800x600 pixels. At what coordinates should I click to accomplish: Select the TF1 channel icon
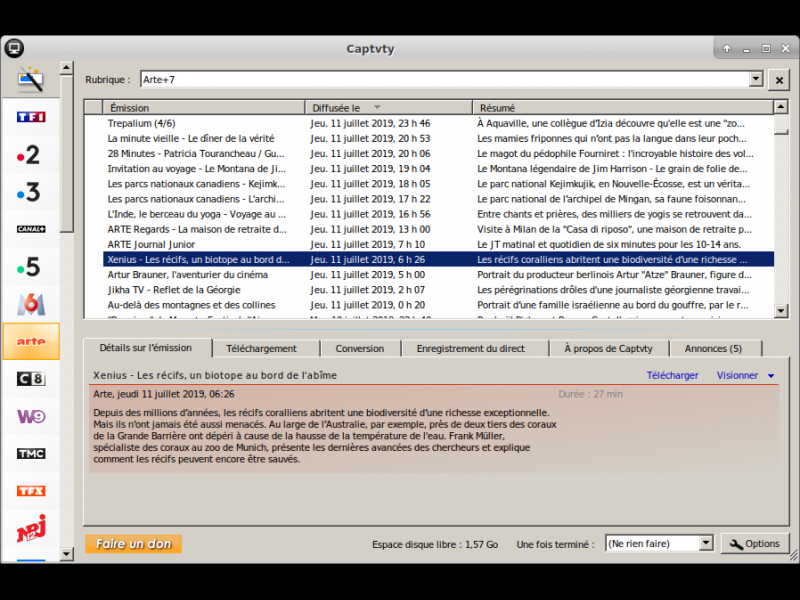click(31, 117)
